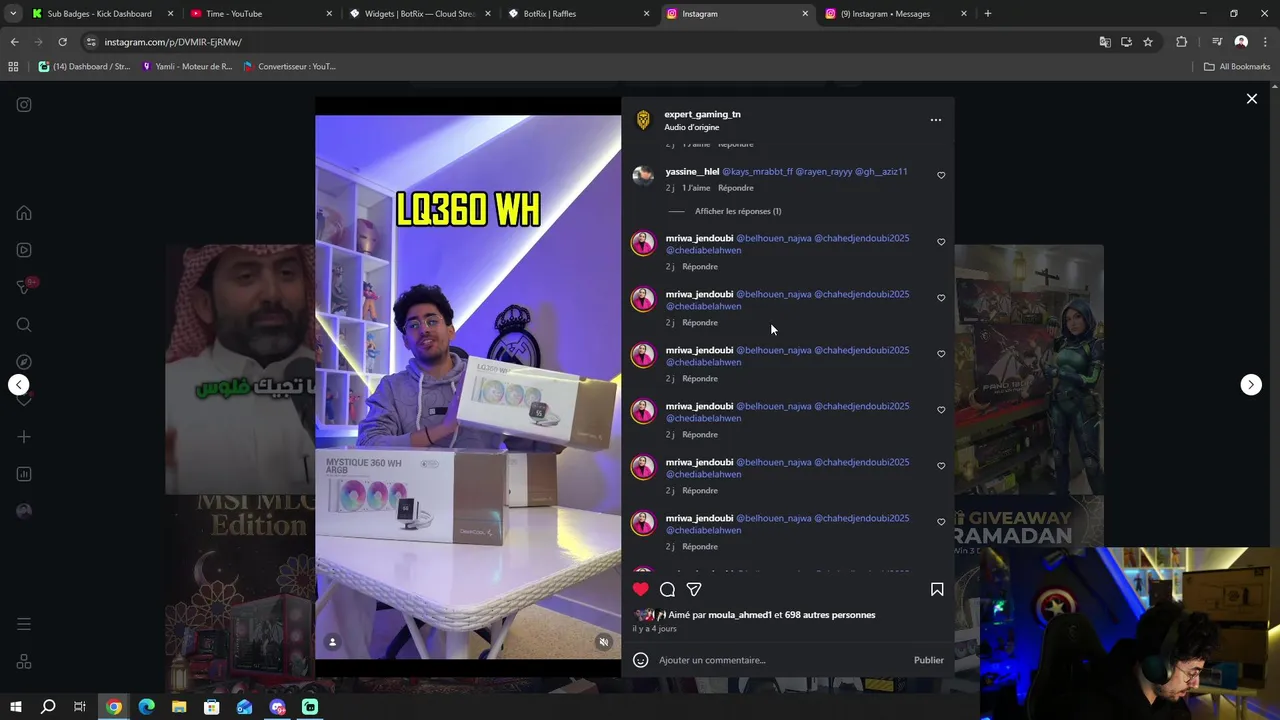Open the Chrome profile avatar
The width and height of the screenshot is (1280, 720).
click(x=1241, y=42)
